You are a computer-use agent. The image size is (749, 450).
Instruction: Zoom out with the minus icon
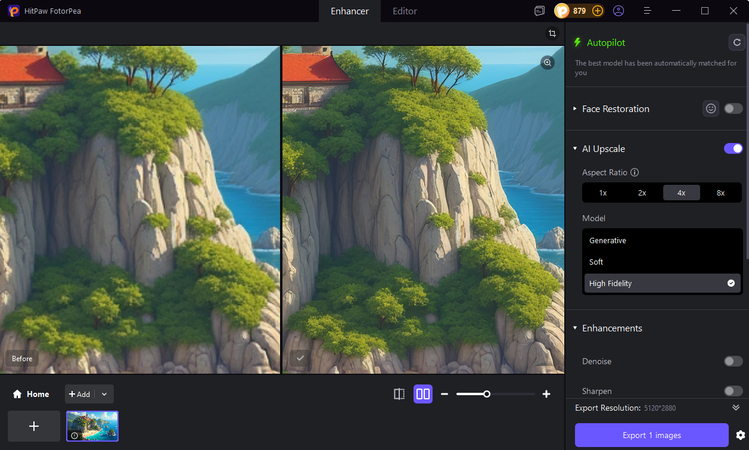(x=444, y=394)
